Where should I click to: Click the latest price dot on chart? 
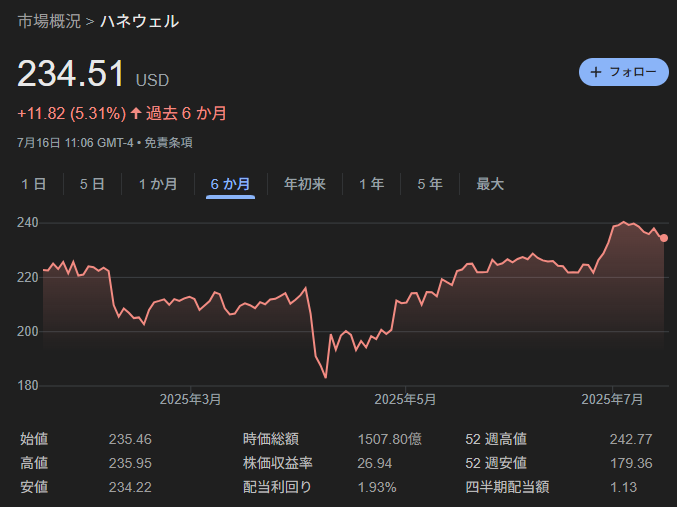tap(664, 238)
